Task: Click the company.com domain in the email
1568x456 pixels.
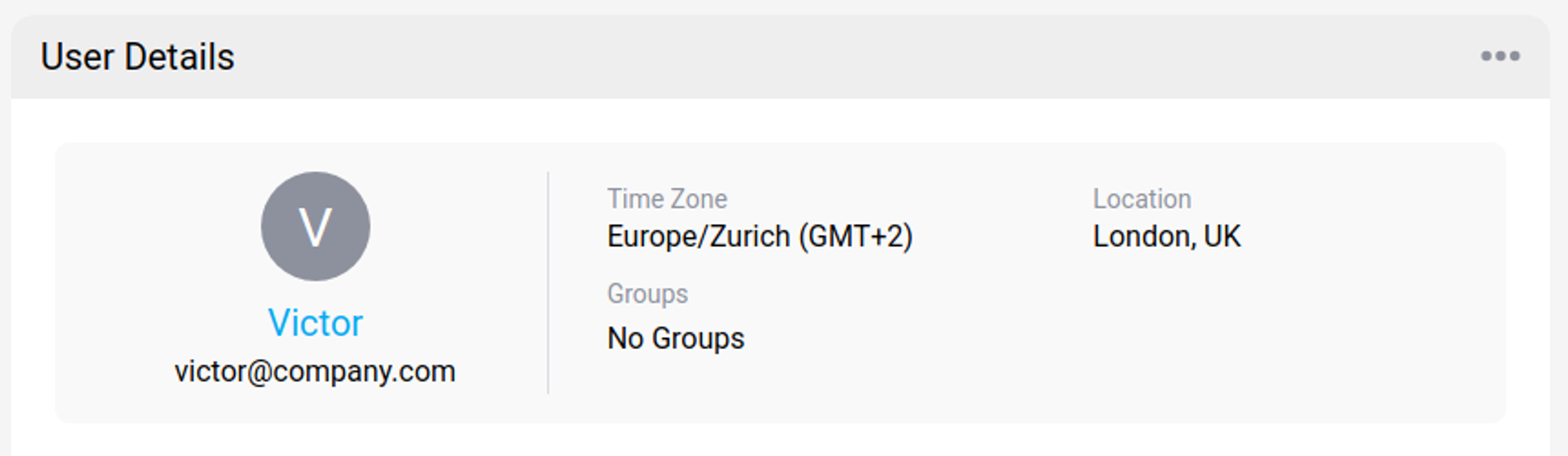Action: click(x=364, y=371)
